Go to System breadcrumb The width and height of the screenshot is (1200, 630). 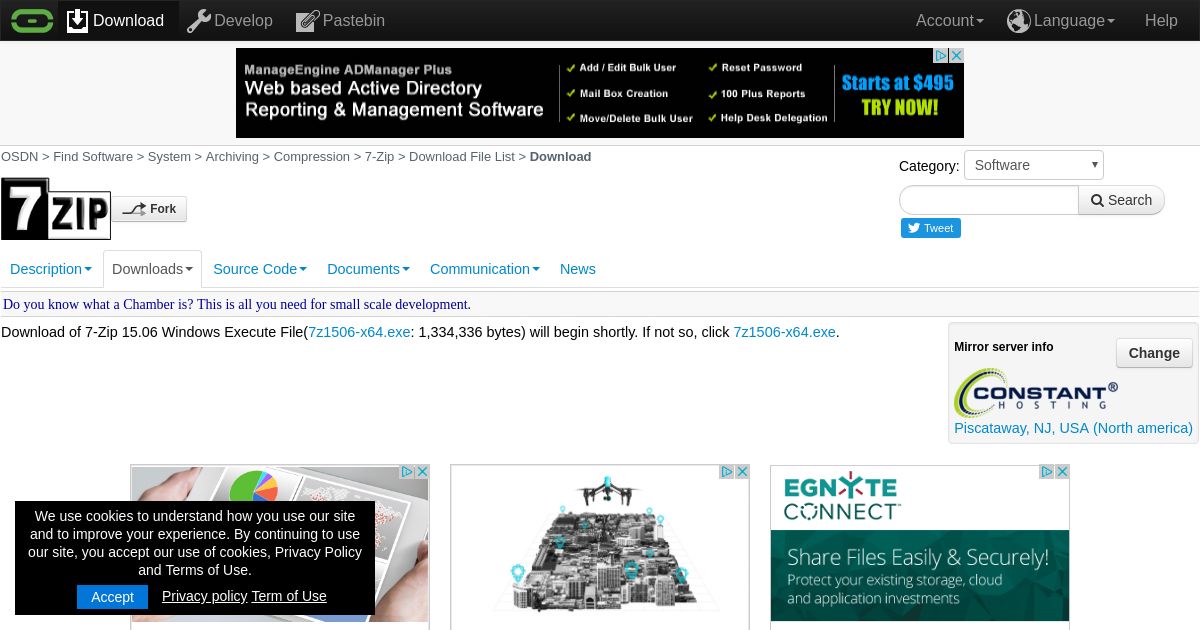pos(169,157)
